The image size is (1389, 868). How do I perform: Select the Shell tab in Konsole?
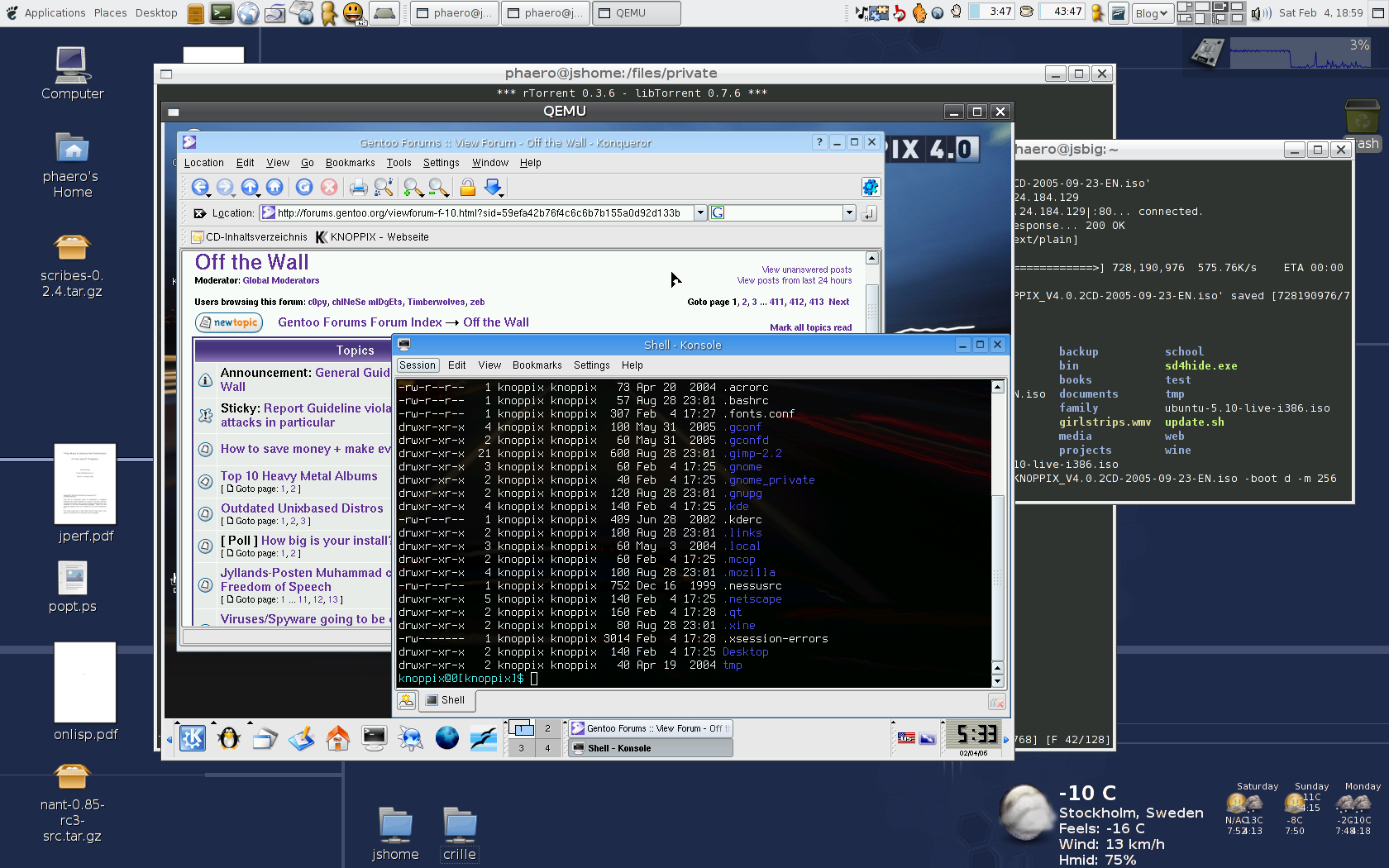[x=446, y=701]
